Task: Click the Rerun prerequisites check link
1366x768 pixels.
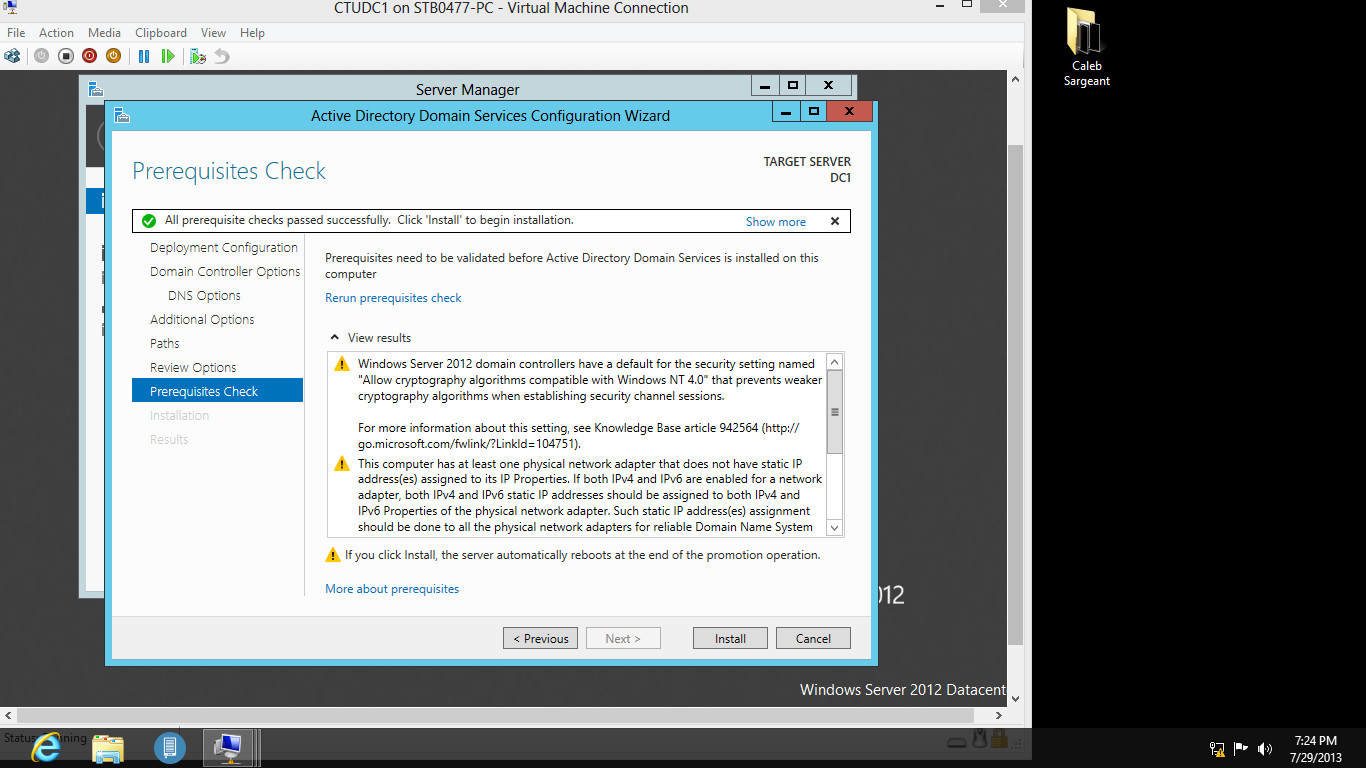Action: [393, 298]
